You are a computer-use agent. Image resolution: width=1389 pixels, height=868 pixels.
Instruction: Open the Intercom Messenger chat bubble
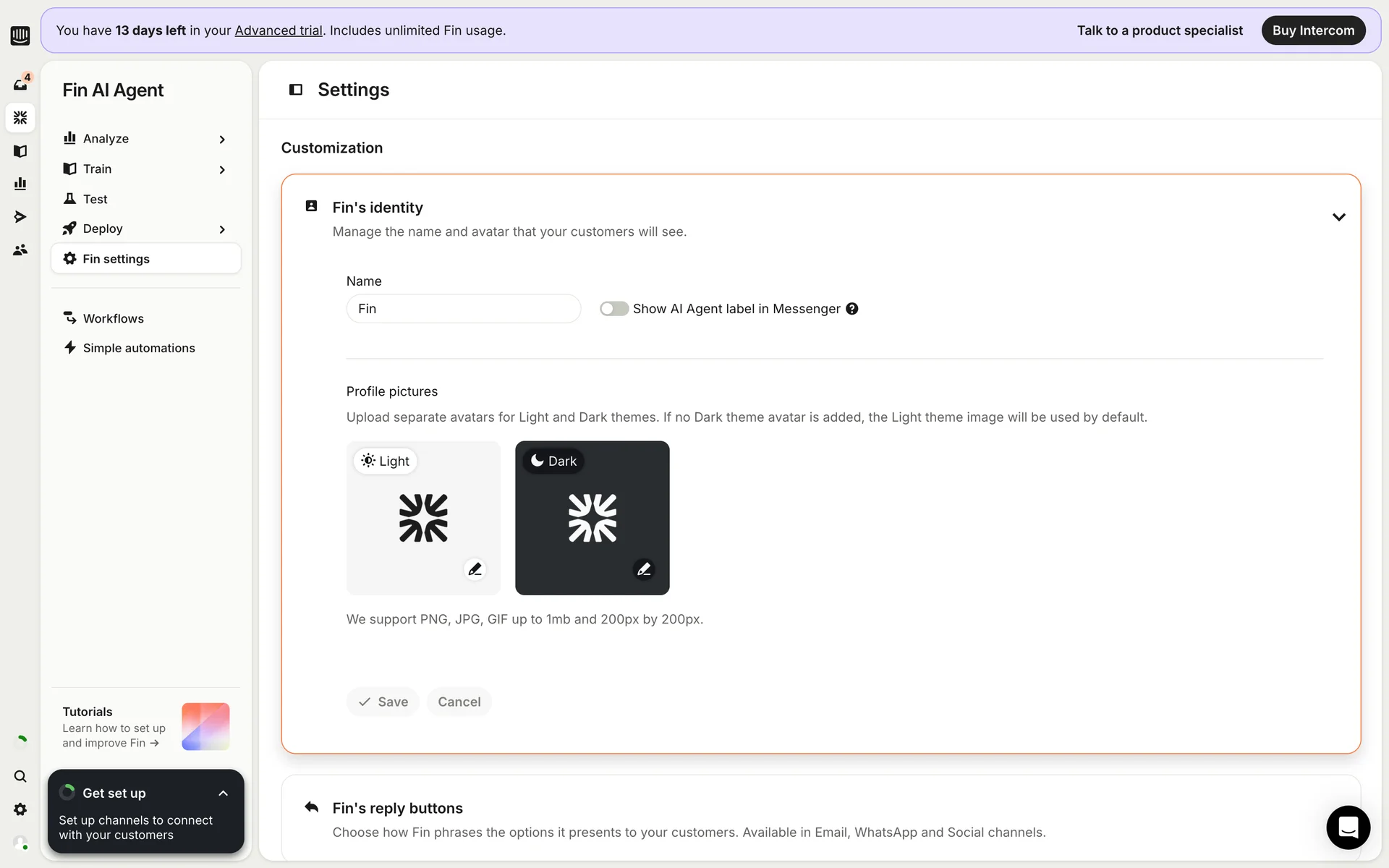coord(1348,827)
